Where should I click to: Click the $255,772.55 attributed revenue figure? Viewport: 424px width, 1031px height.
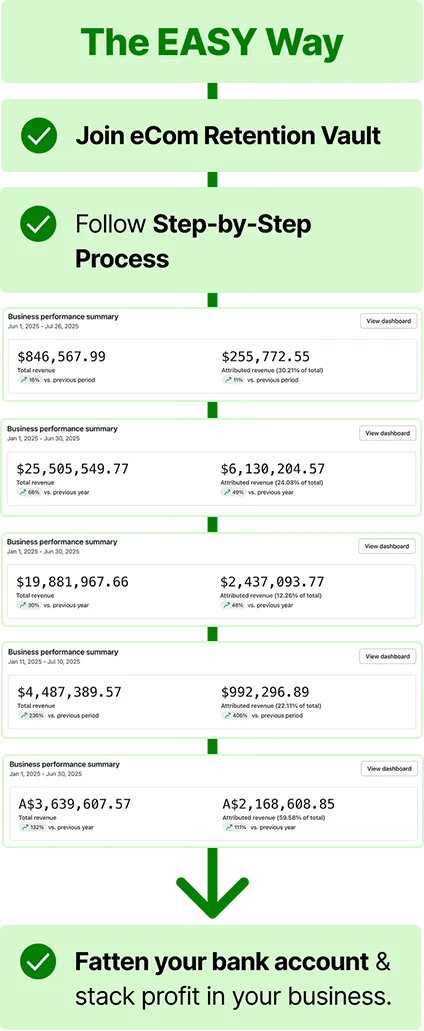[266, 357]
